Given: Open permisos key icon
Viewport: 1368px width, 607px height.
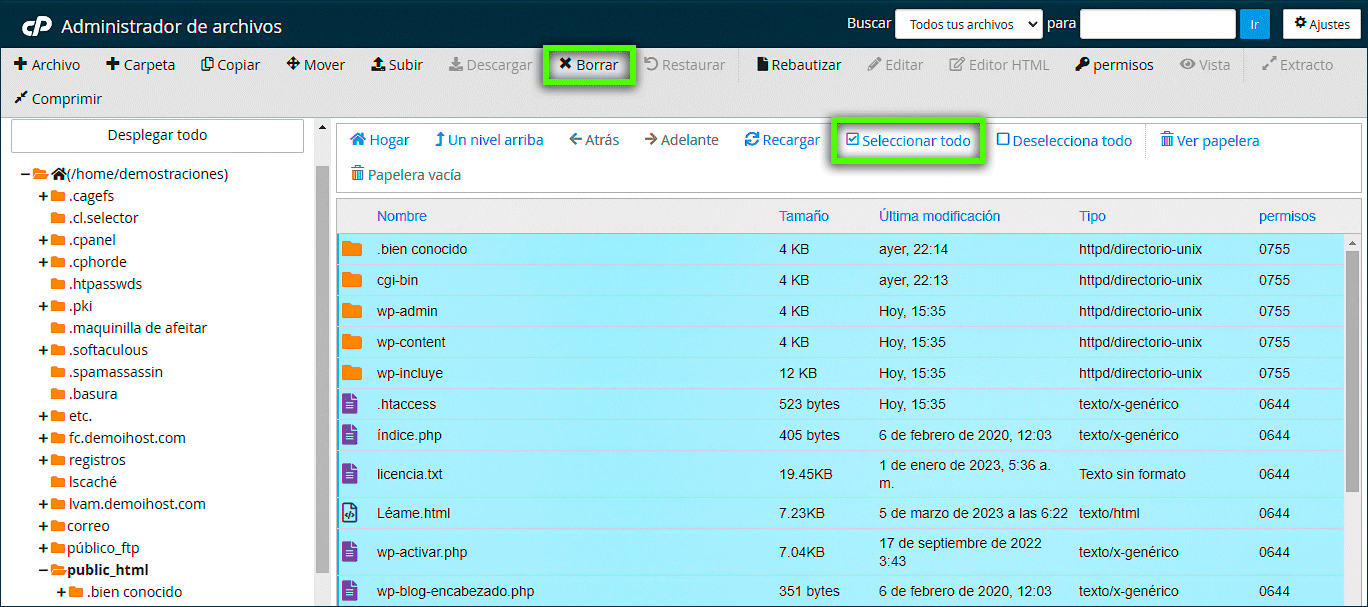Looking at the screenshot, I should (x=1082, y=65).
